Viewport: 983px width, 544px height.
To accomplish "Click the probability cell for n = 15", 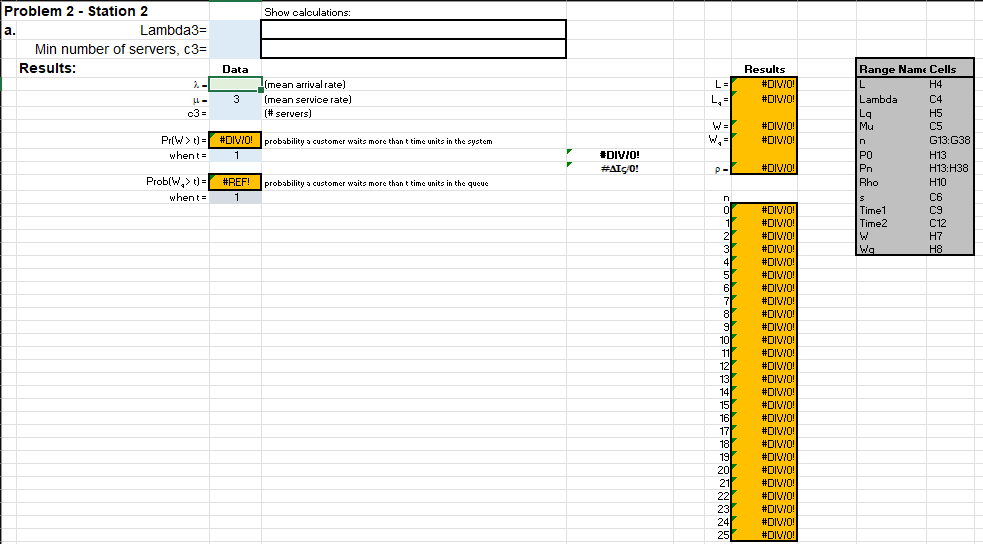I will [x=764, y=405].
